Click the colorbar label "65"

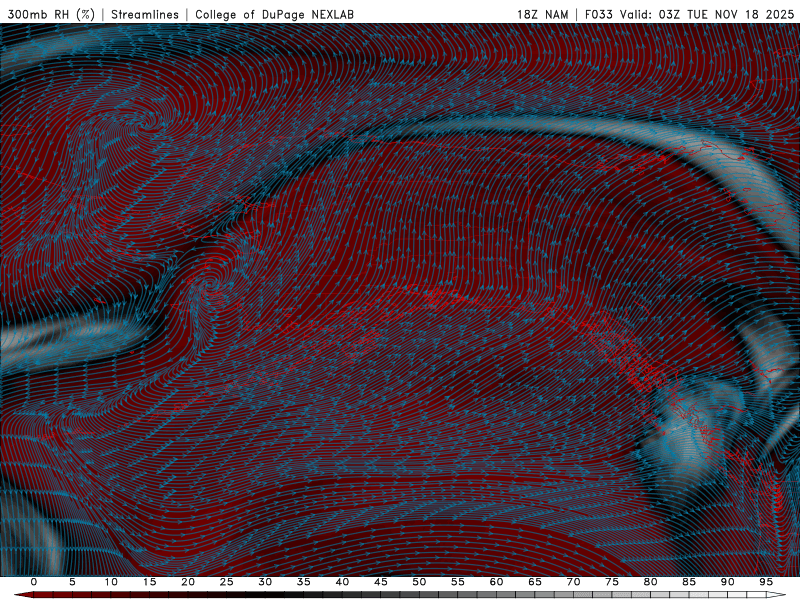coord(535,582)
